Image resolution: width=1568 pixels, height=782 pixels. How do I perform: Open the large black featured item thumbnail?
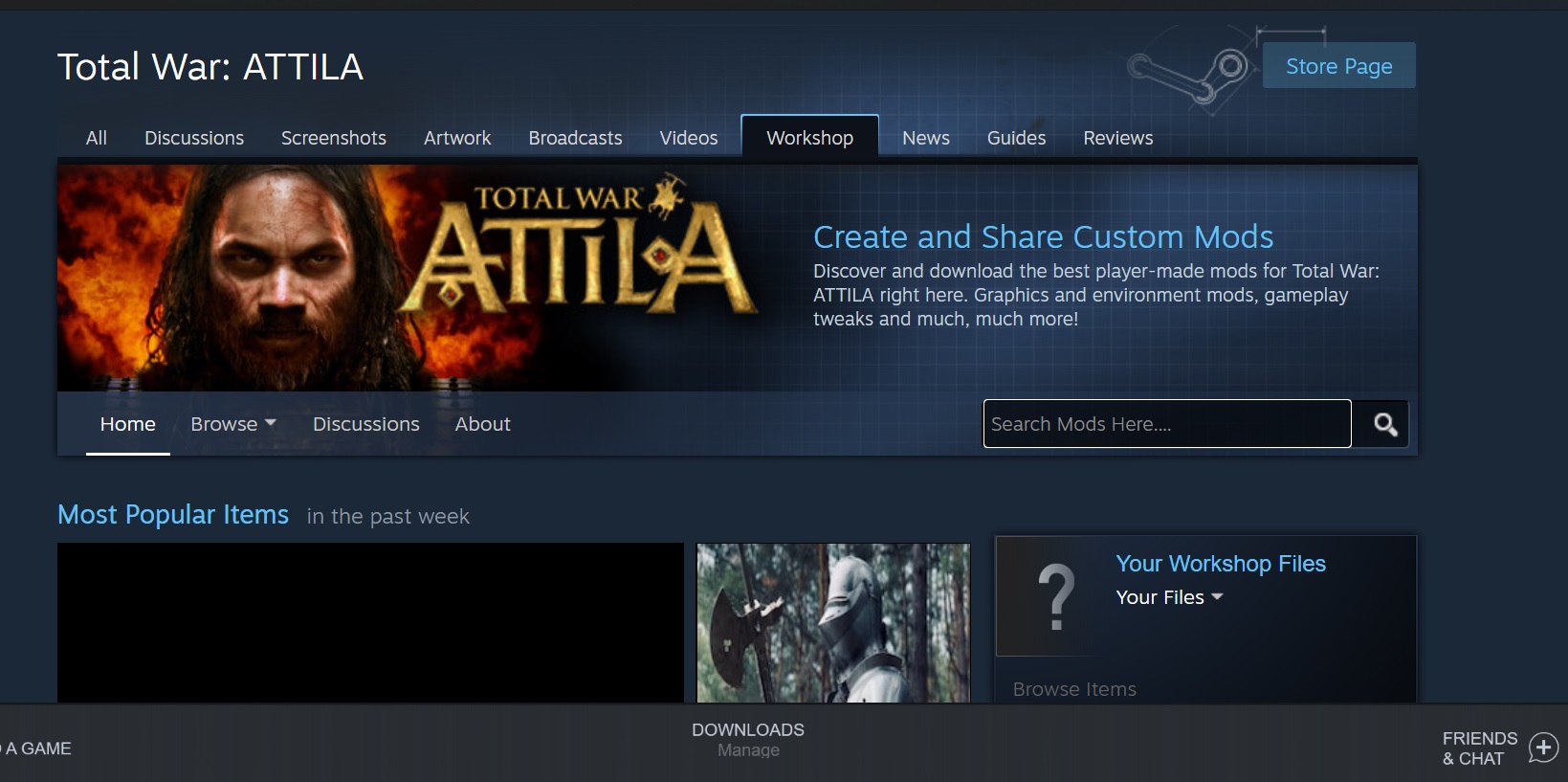tap(370, 623)
